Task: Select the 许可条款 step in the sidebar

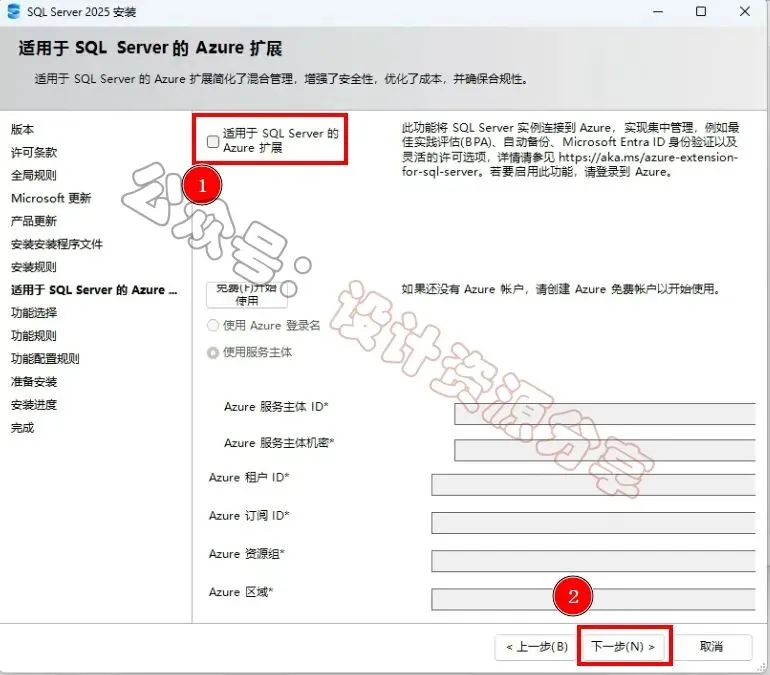Action: (x=34, y=153)
